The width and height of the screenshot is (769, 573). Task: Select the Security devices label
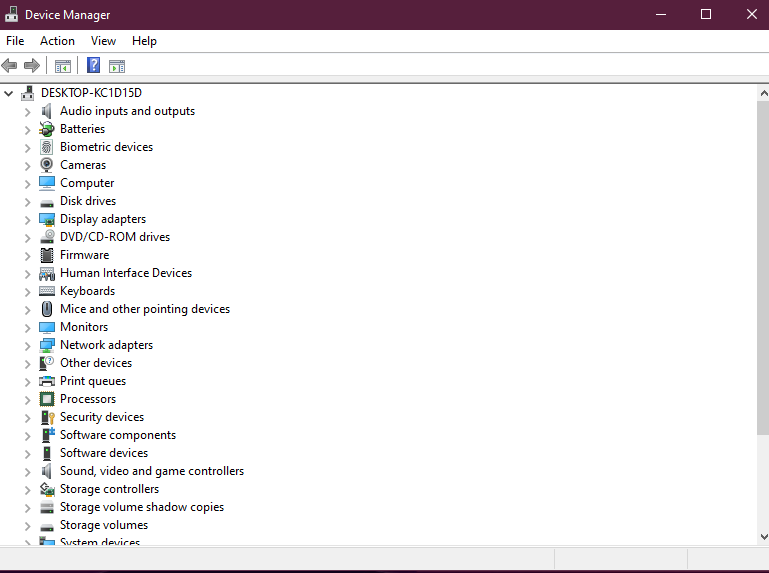click(x=102, y=417)
